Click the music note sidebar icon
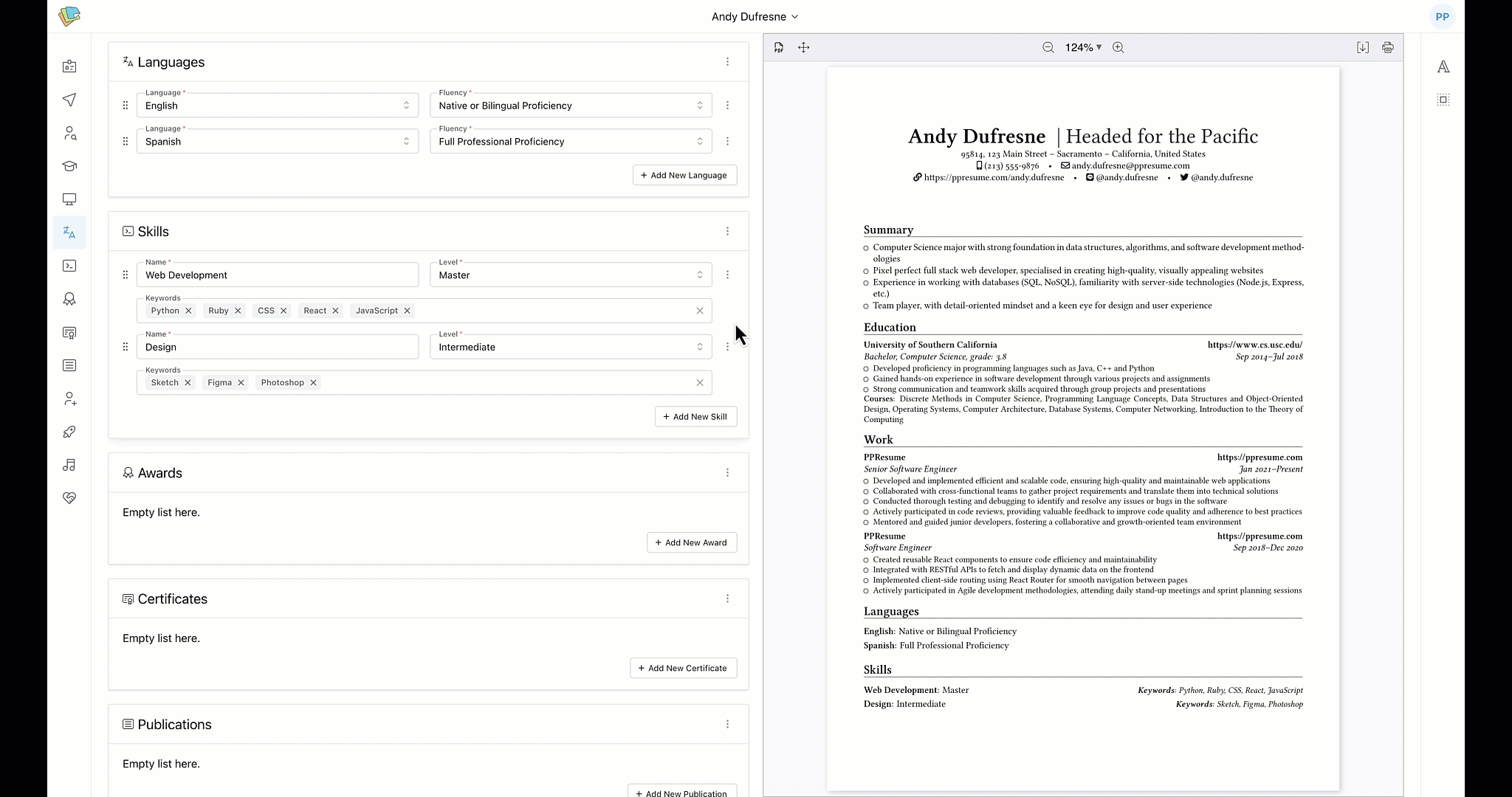The height and width of the screenshot is (797, 1512). click(x=69, y=465)
